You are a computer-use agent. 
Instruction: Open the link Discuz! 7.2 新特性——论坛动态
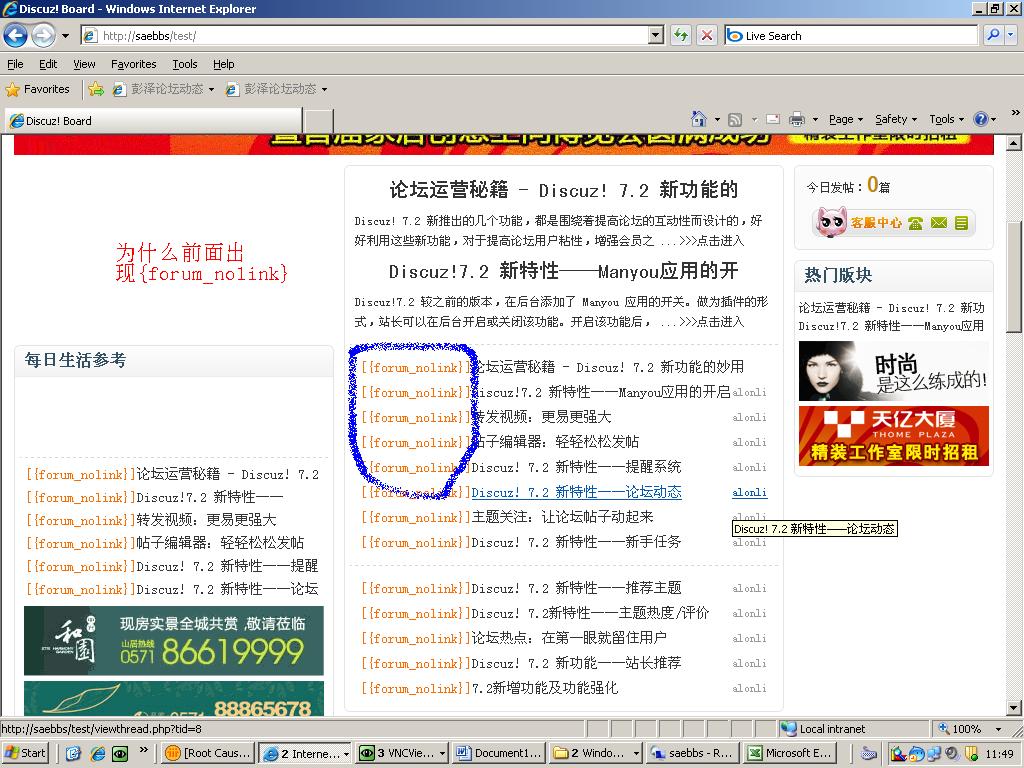click(x=577, y=492)
